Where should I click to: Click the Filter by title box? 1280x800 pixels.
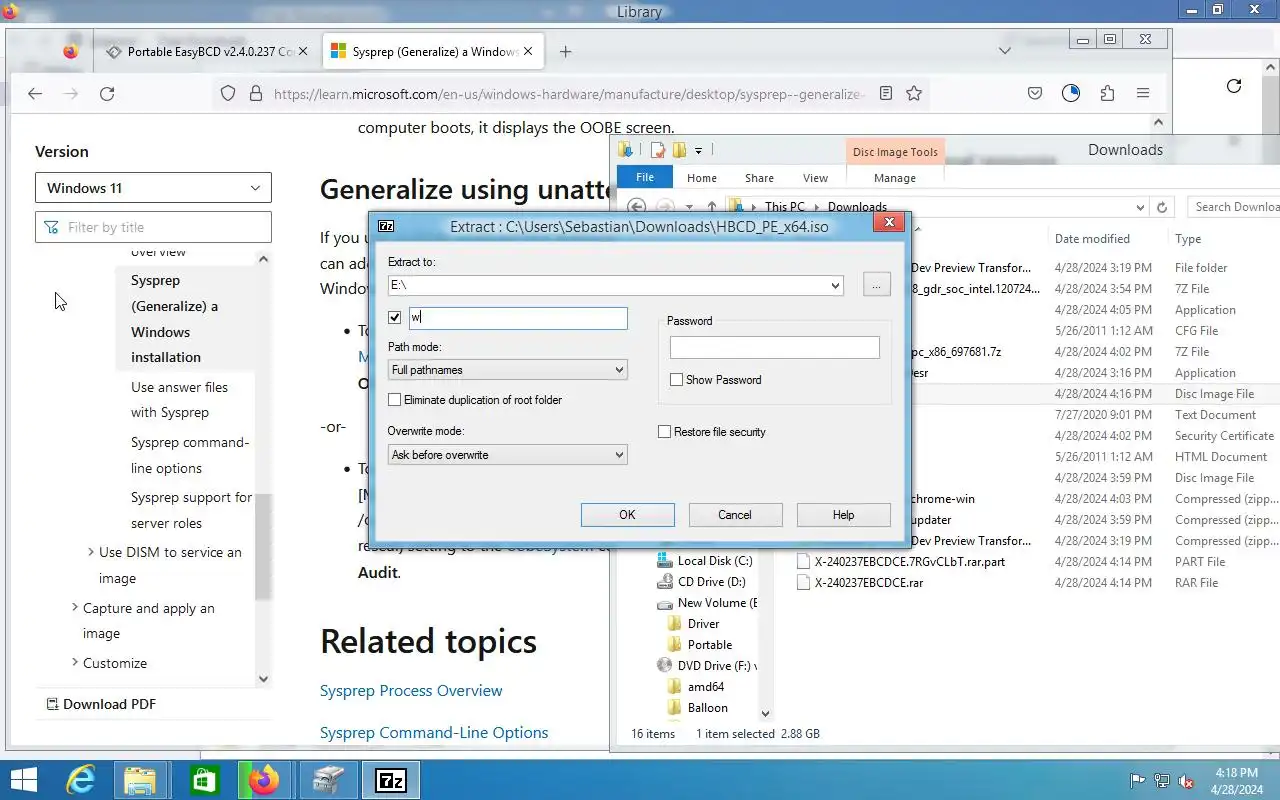tap(153, 227)
